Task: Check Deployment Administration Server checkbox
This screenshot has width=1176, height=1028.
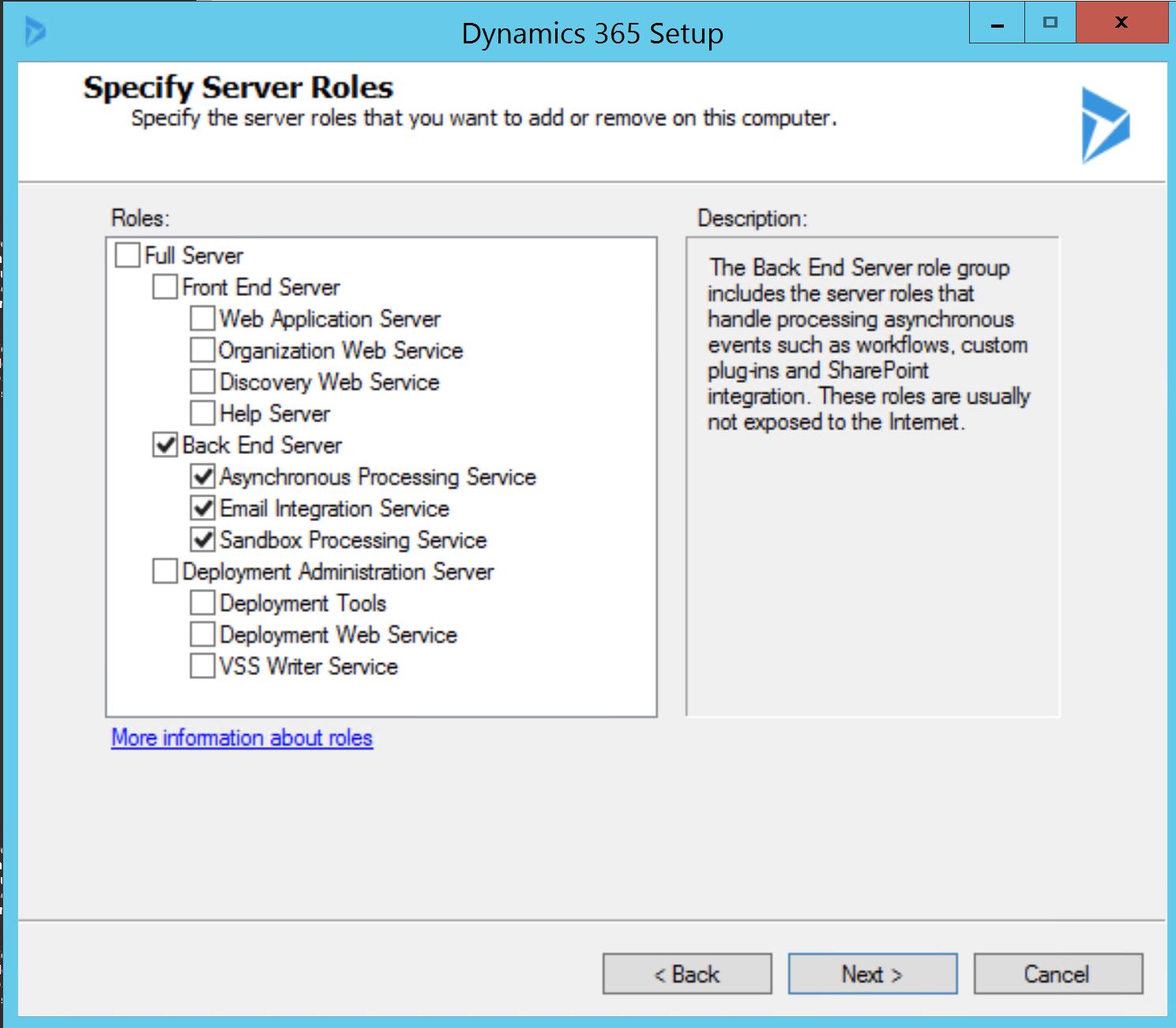Action: (x=165, y=572)
